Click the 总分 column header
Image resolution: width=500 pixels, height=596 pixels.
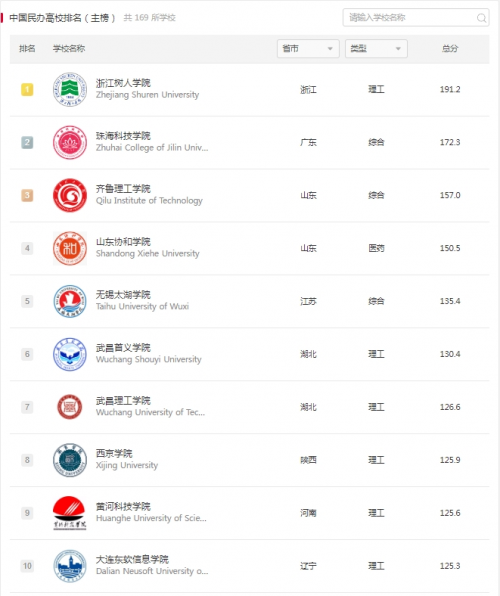click(x=450, y=48)
